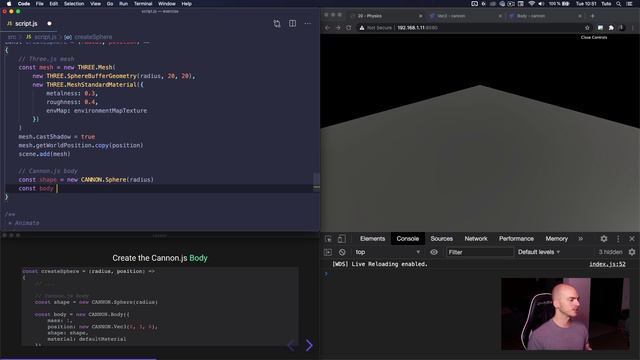
Task: Open the browser three-dot menu
Action: pos(633,28)
